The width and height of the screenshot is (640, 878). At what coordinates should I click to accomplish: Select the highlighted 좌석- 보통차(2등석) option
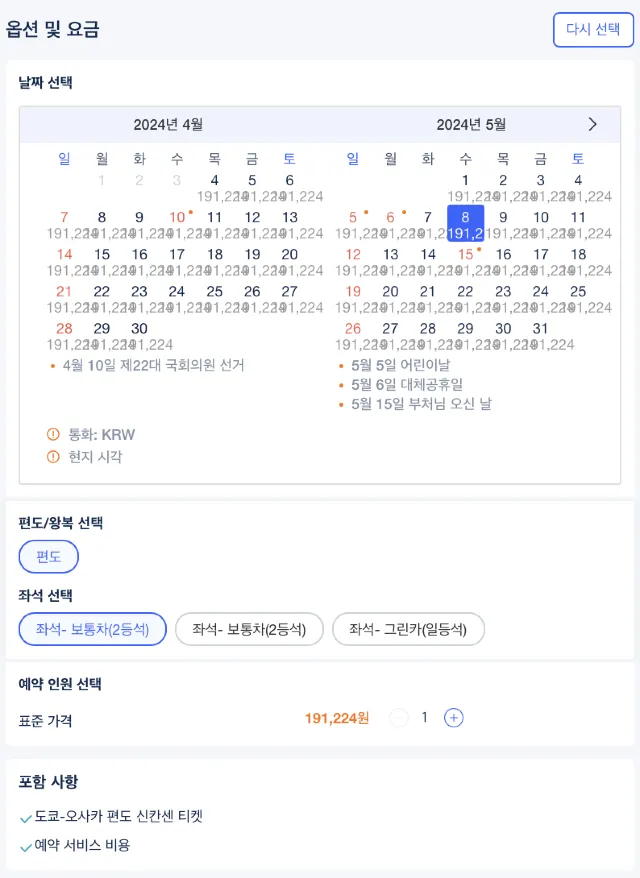[x=93, y=629]
